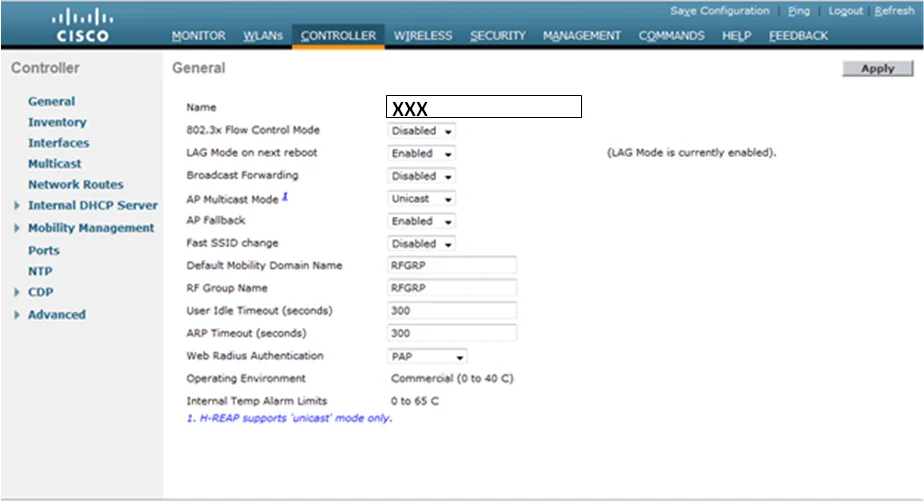Click the Cisco logo

pos(83,26)
